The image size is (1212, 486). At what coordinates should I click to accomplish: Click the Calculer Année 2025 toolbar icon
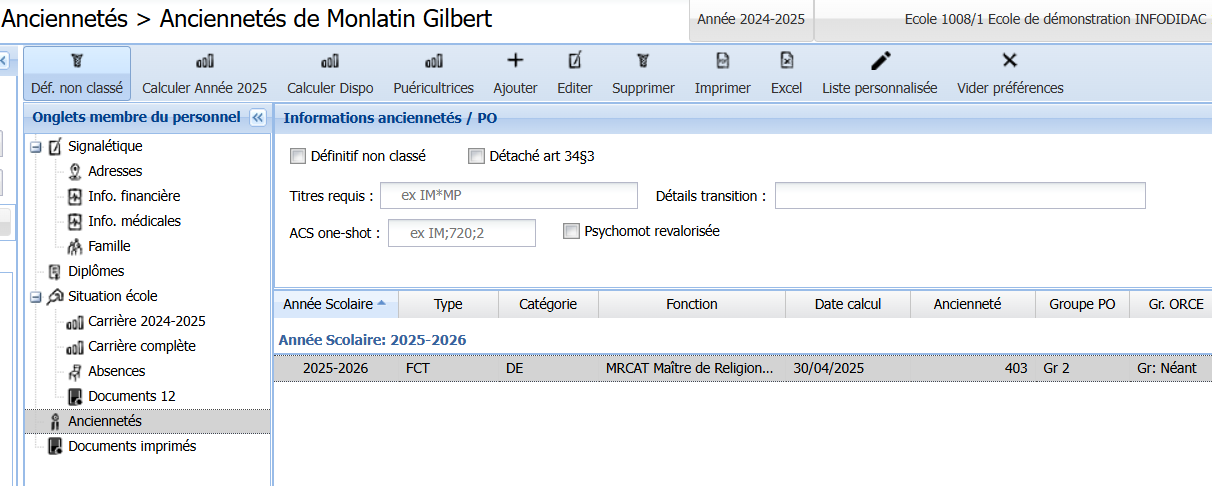point(204,62)
